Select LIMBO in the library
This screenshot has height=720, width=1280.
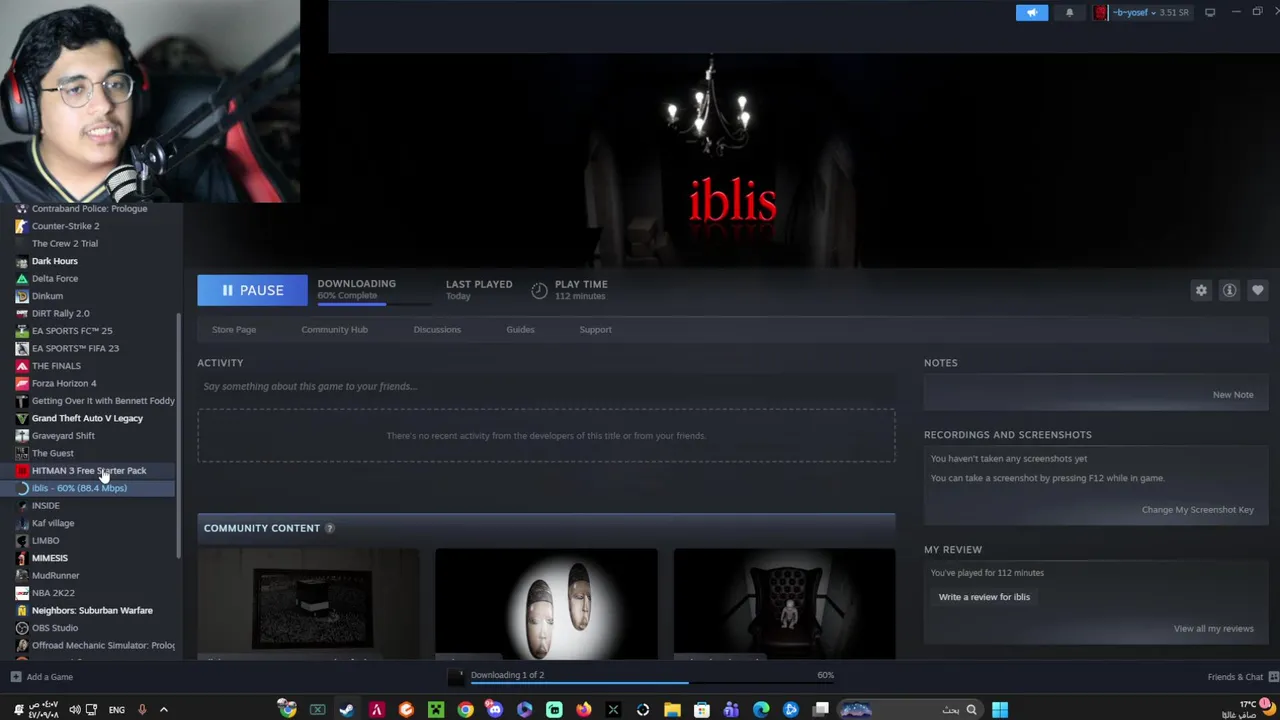click(x=45, y=541)
